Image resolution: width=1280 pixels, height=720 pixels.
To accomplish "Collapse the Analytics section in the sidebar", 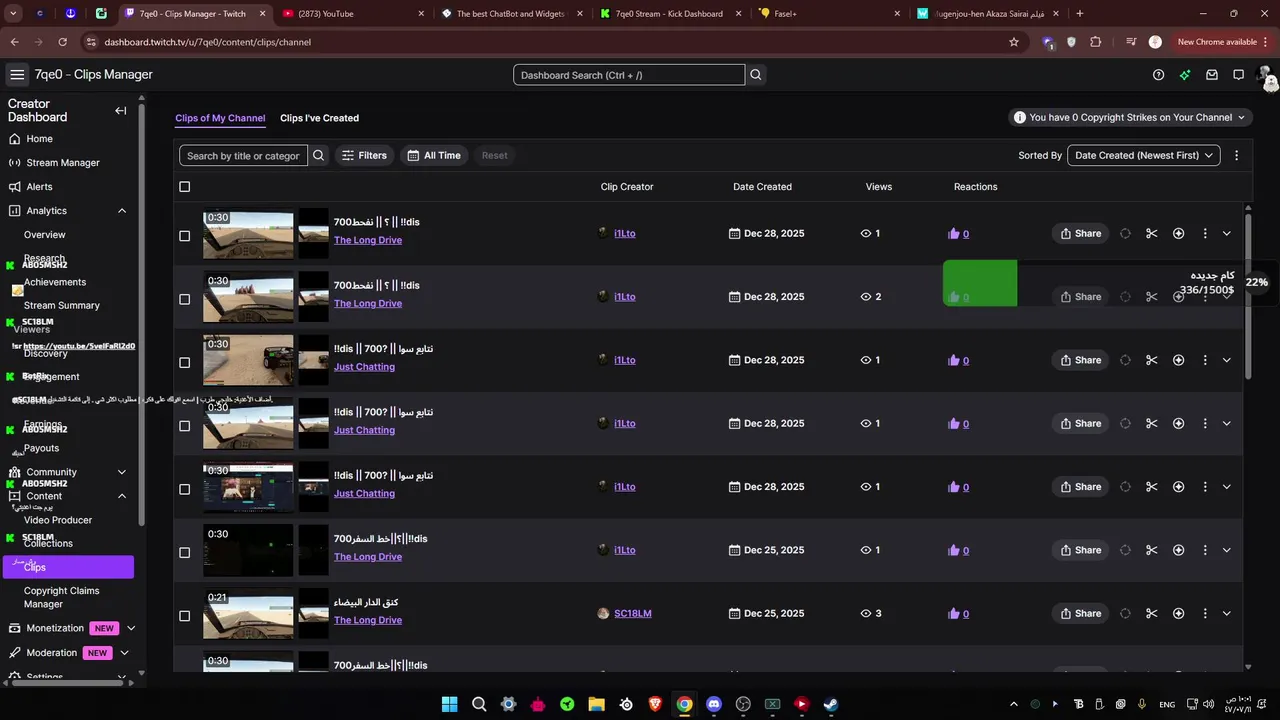I will click(122, 211).
